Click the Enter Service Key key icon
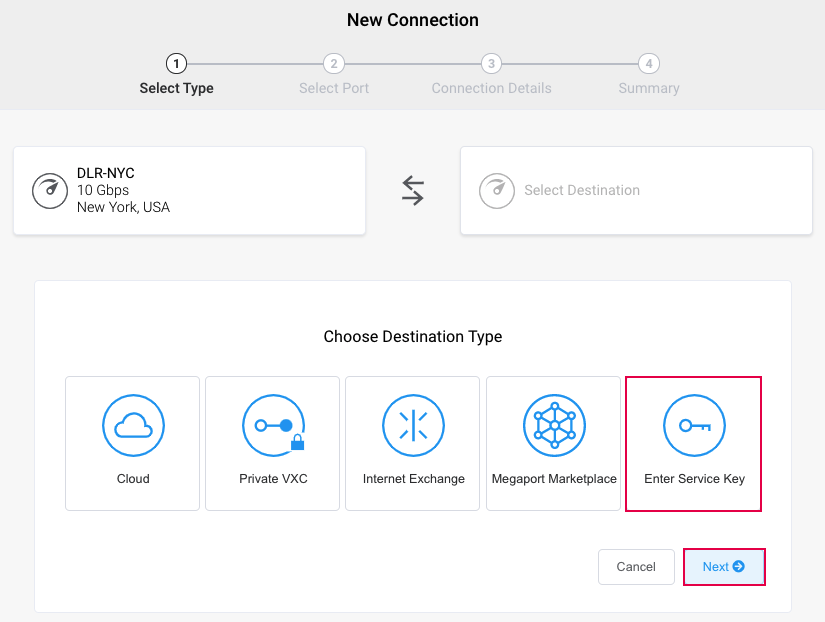This screenshot has width=825, height=622. [x=694, y=425]
